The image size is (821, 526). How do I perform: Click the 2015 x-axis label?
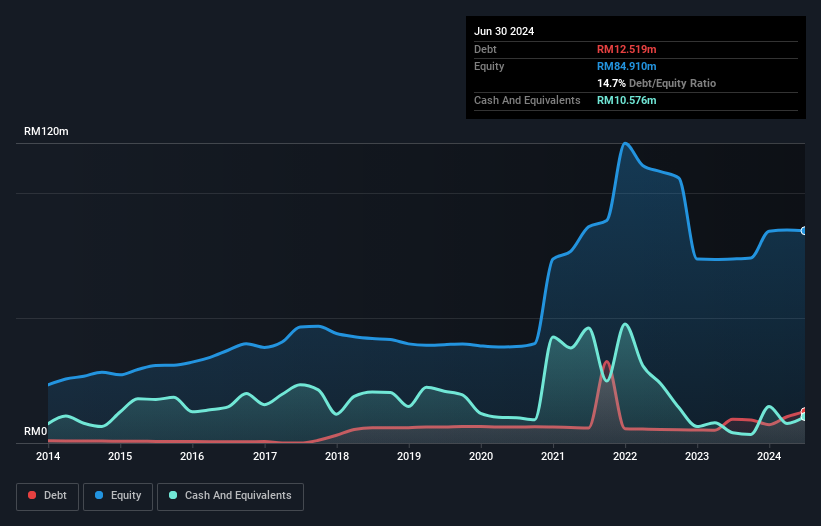(120, 456)
